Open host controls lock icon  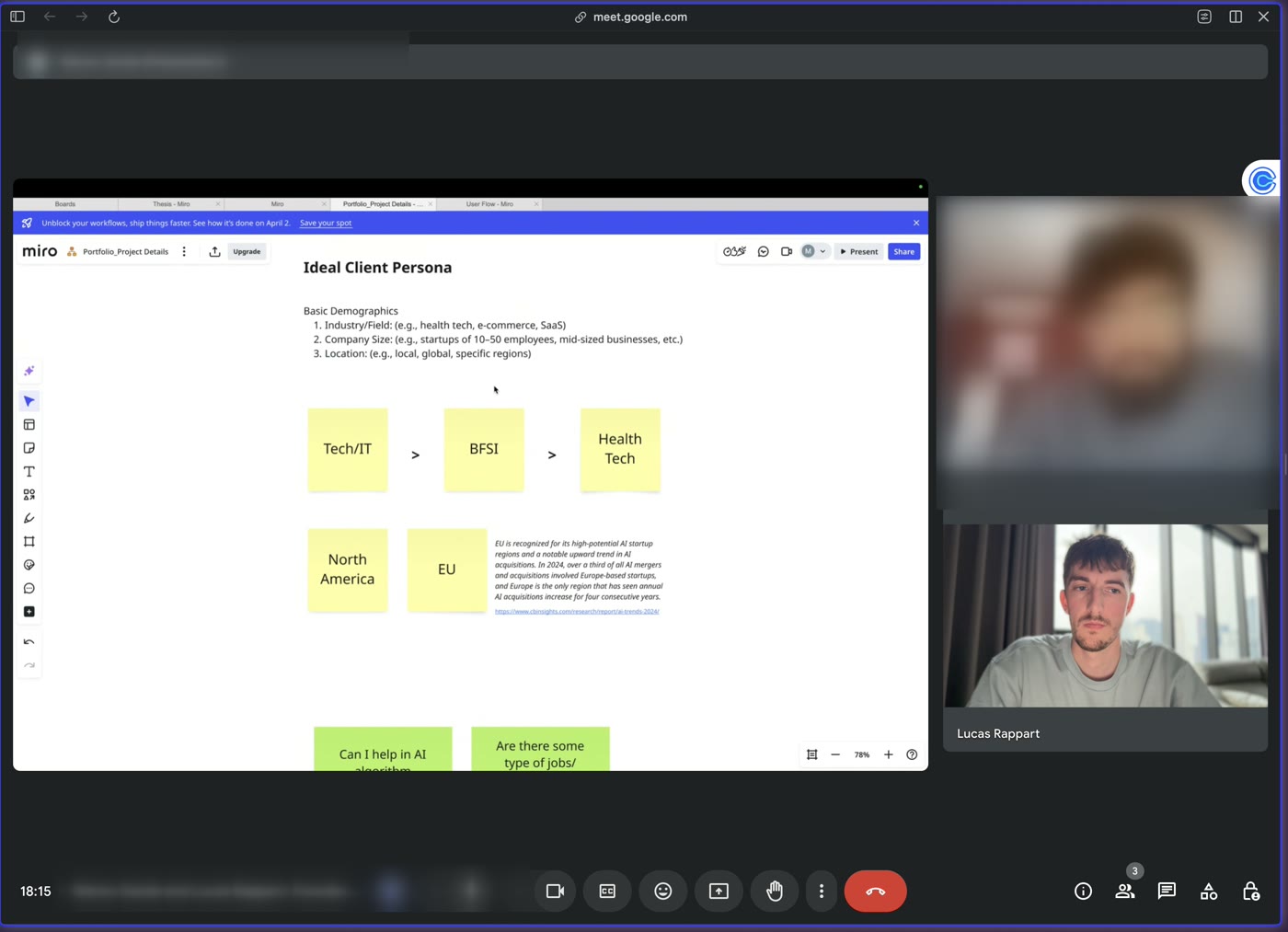pyautogui.click(x=1251, y=891)
